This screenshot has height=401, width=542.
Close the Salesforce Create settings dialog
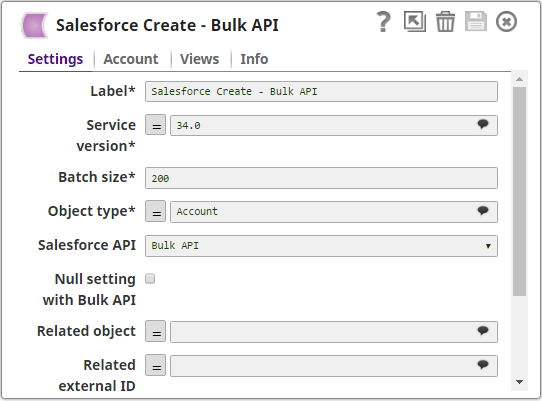pos(506,22)
